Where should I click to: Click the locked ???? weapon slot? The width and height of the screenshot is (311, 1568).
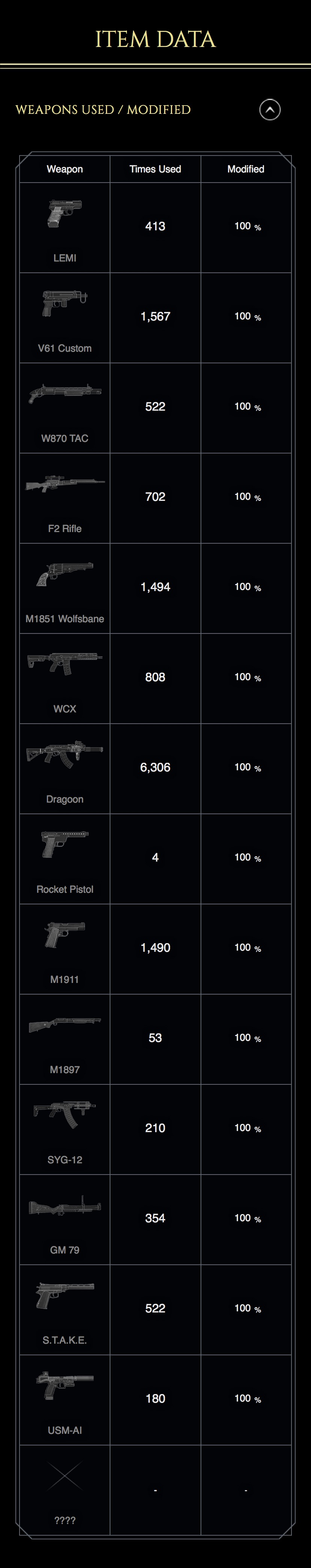pyautogui.click(x=65, y=1490)
